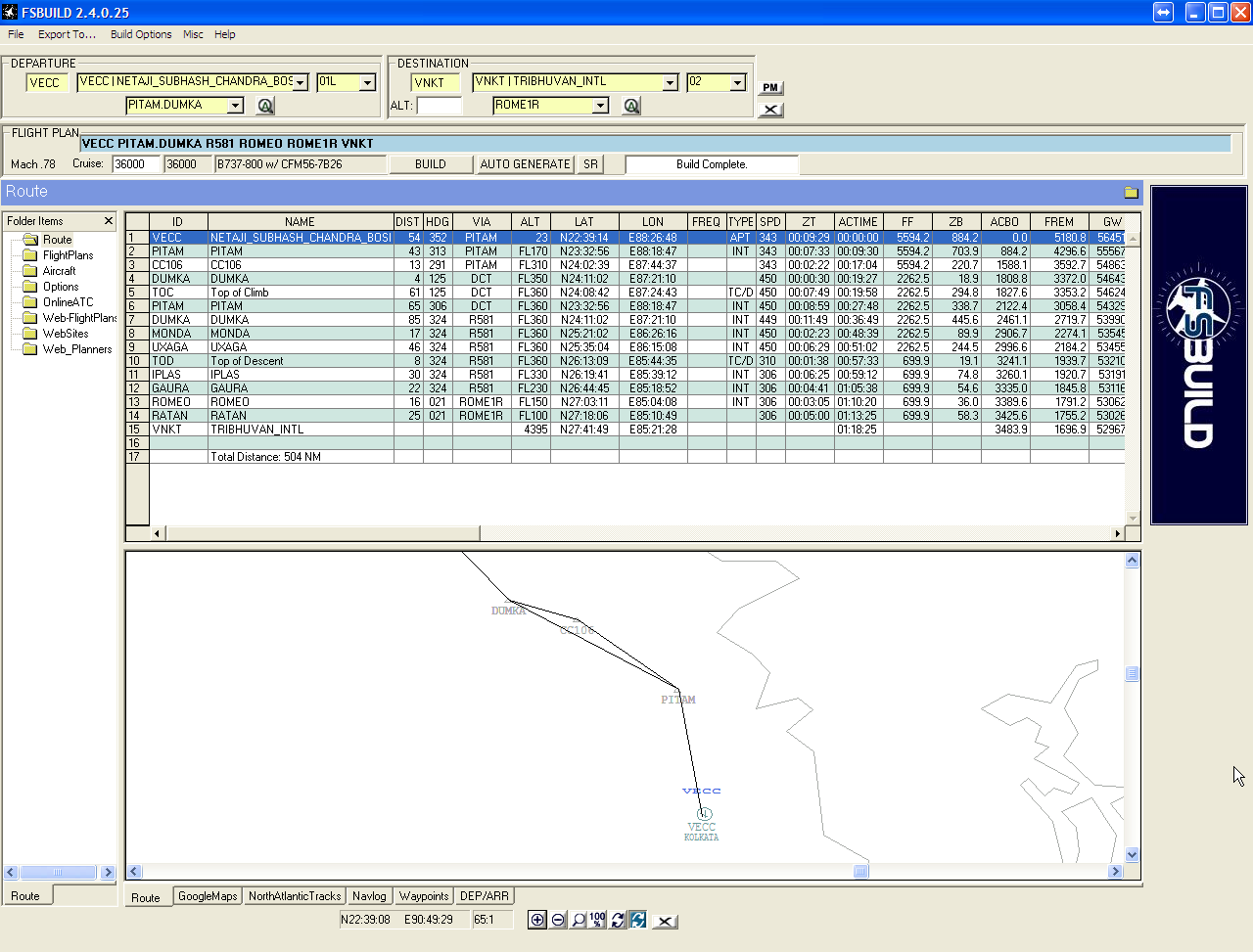The image size is (1253, 952).
Task: Open the Help menu
Action: (225, 34)
